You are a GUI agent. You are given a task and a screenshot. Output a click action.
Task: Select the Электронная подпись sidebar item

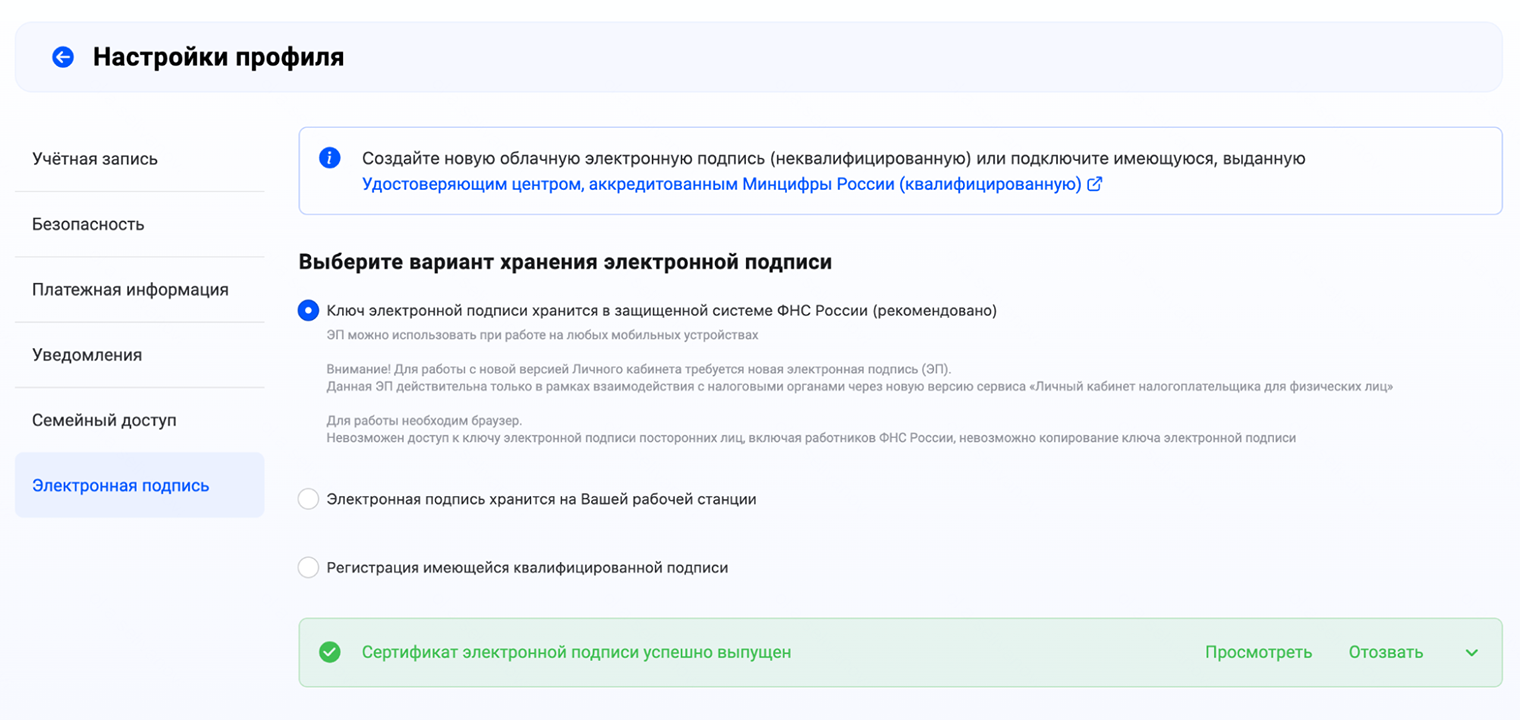pos(122,484)
